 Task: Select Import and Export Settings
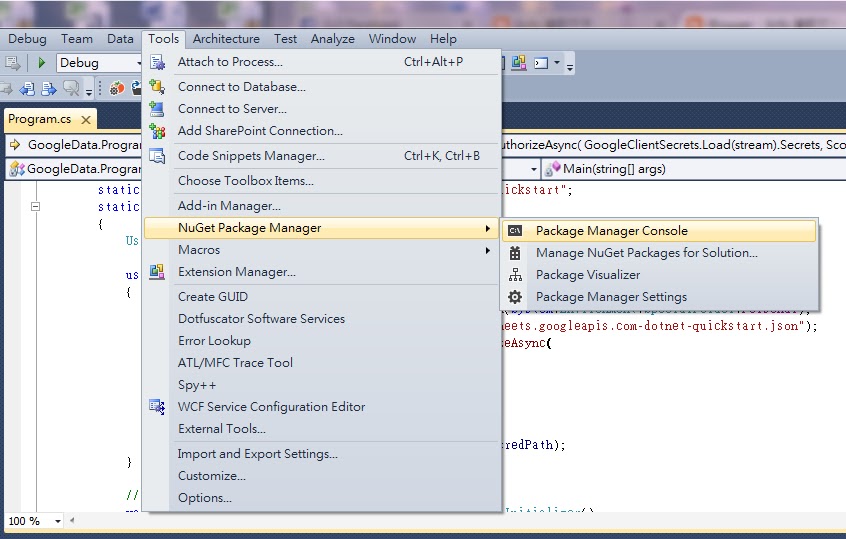click(322, 454)
